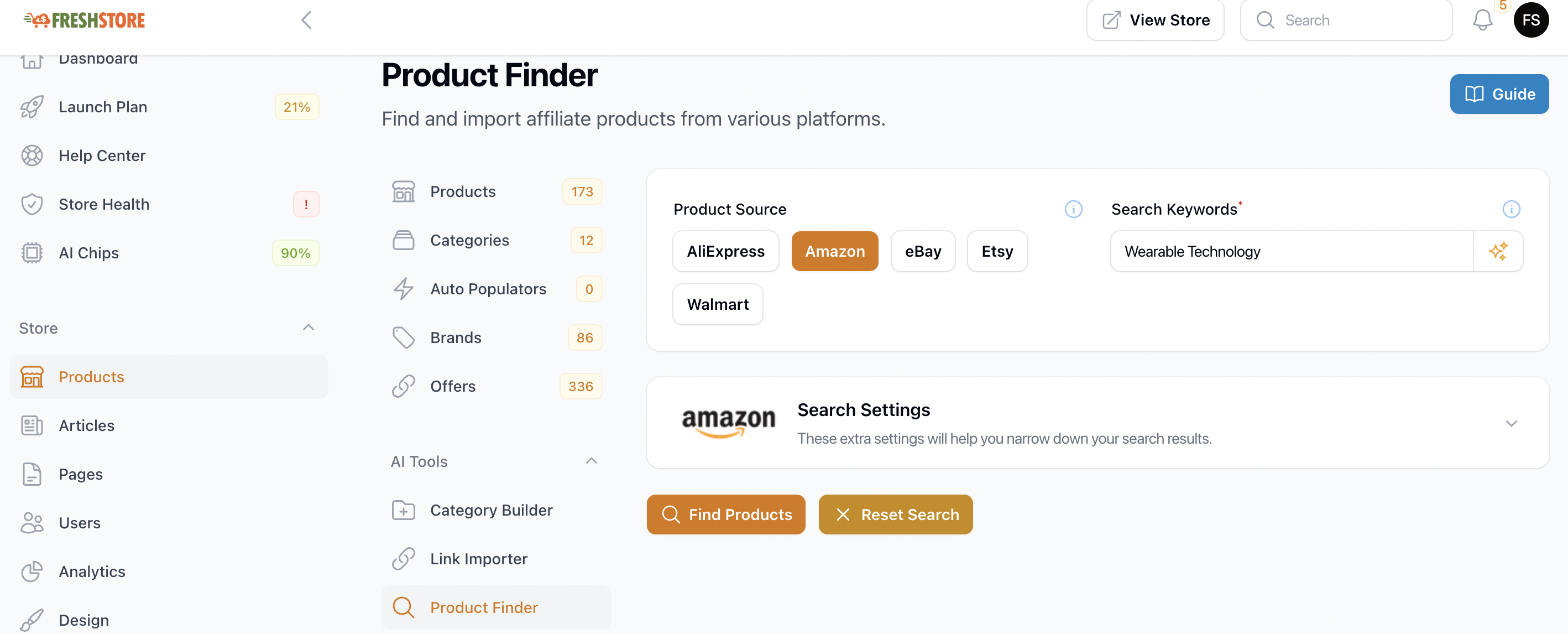Screen dimensions: 1568x634
Task: Click the FreshStore logo
Action: tap(85, 20)
